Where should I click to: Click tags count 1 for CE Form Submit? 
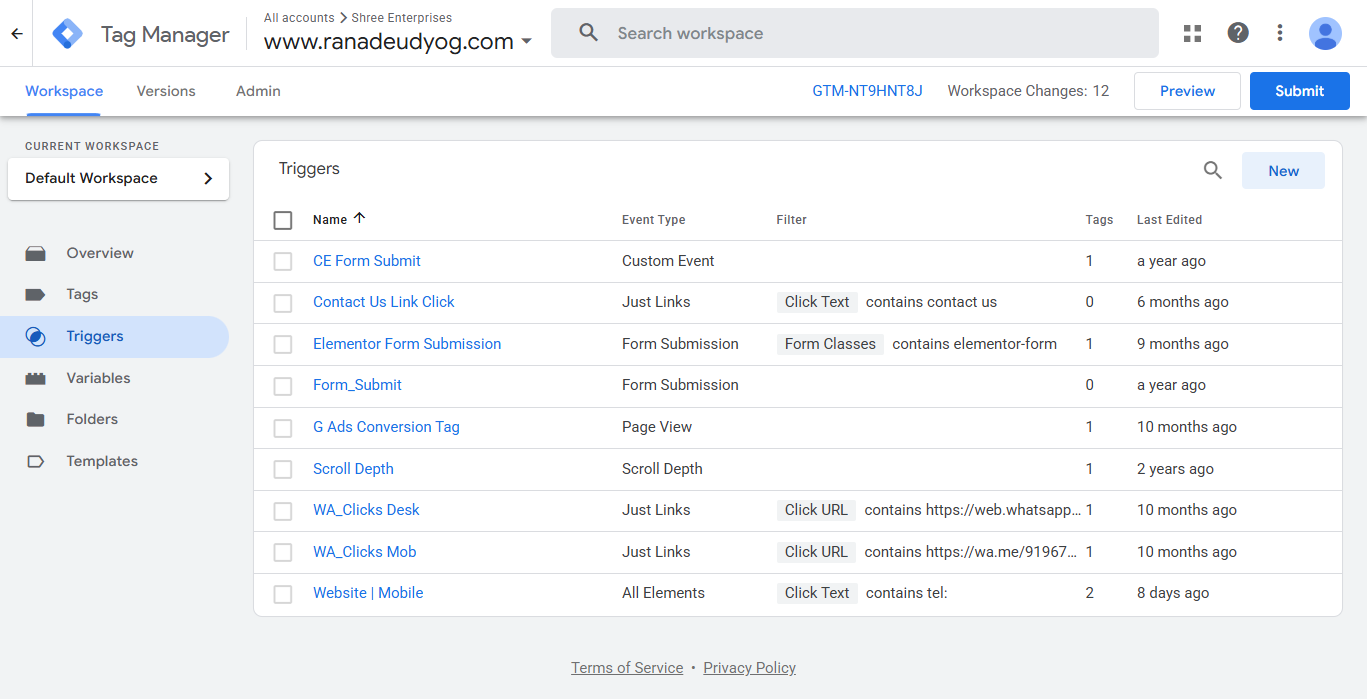tap(1089, 261)
